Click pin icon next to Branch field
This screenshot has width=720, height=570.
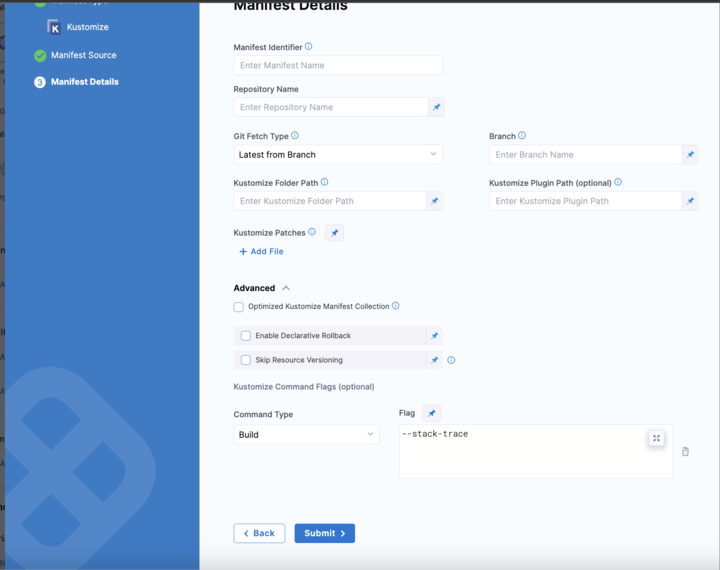click(690, 155)
